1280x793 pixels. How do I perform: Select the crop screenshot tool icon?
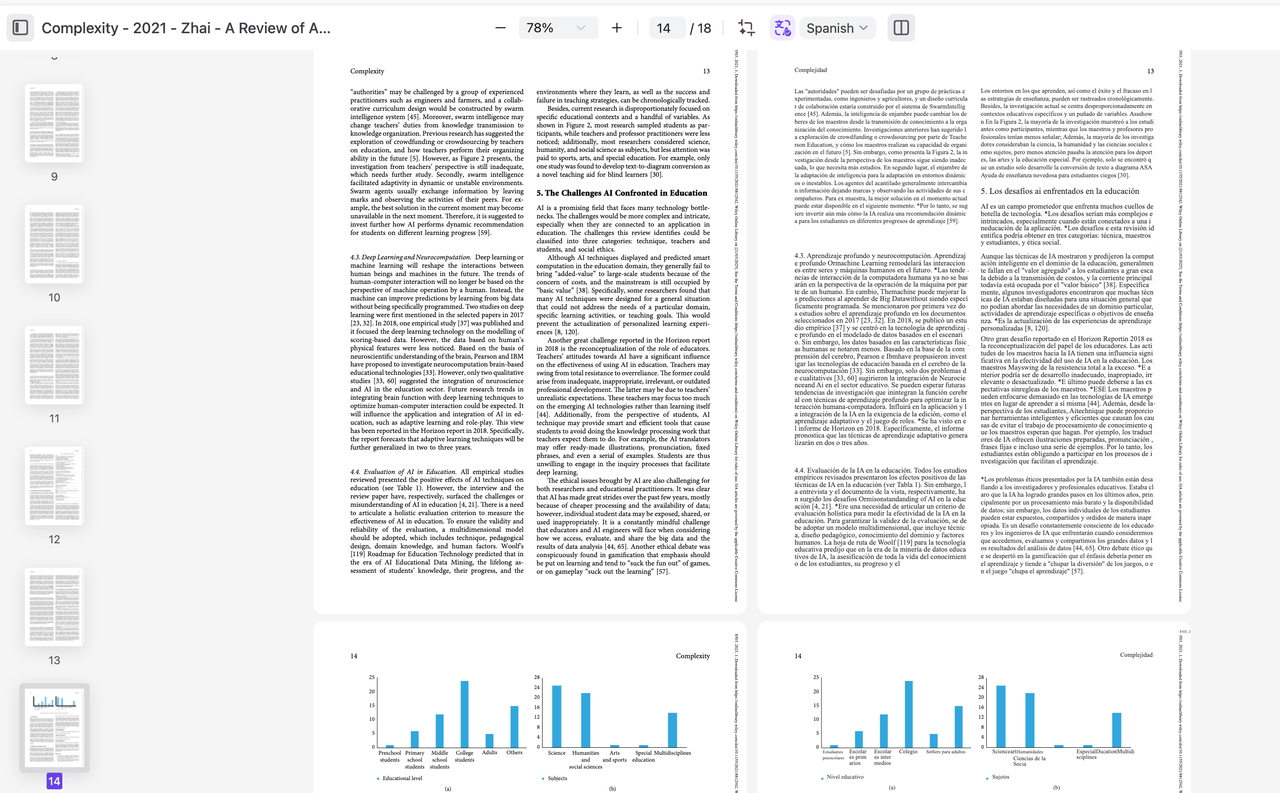tap(746, 28)
